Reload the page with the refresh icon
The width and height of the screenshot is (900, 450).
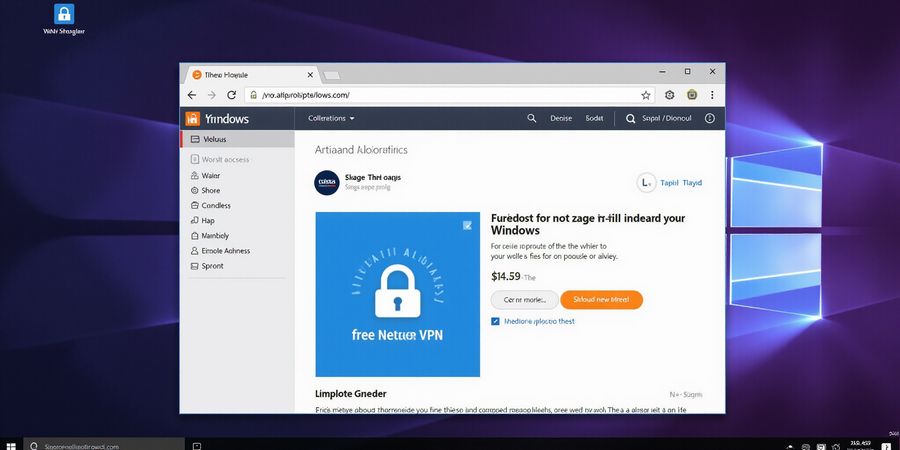click(x=231, y=95)
